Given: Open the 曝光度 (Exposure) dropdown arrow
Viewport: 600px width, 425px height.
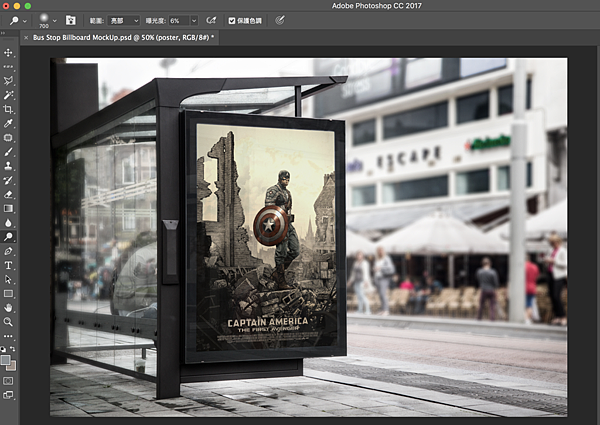Looking at the screenshot, I should click(194, 20).
